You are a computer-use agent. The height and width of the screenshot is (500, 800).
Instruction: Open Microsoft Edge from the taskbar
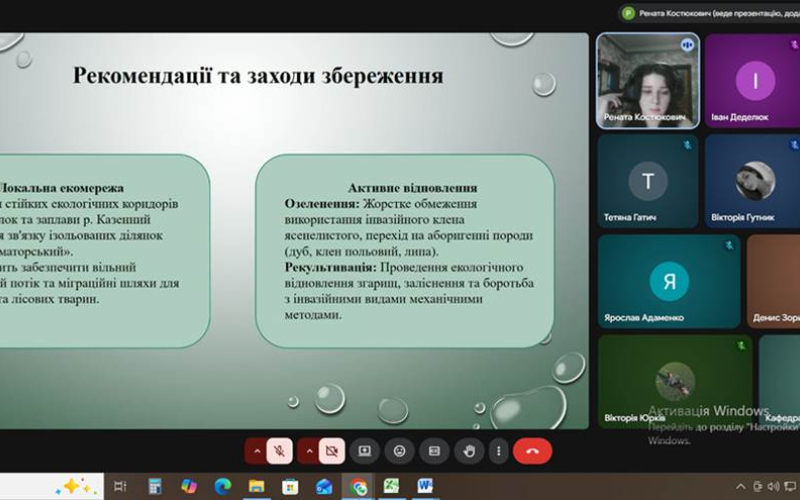[222, 486]
